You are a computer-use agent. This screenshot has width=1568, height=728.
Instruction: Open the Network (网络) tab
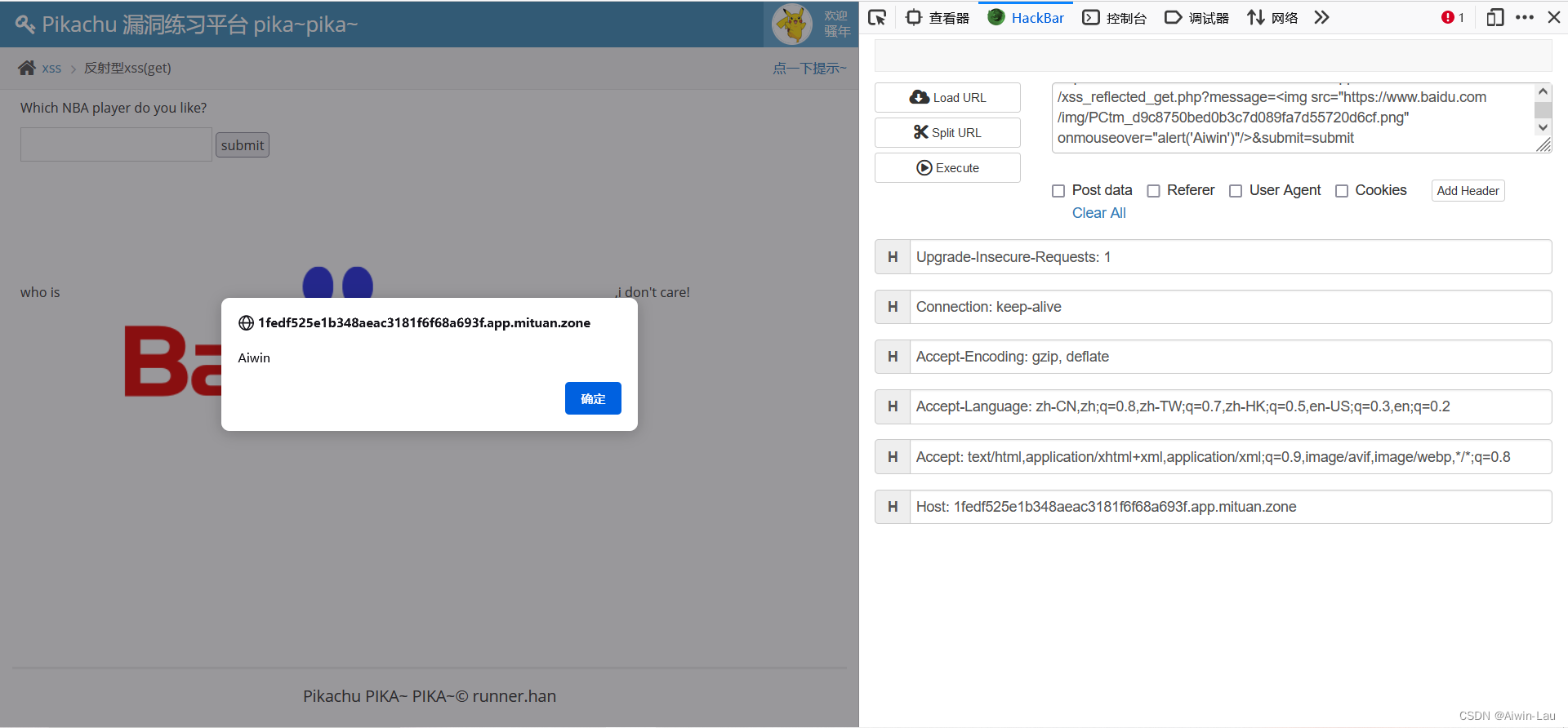1272,17
